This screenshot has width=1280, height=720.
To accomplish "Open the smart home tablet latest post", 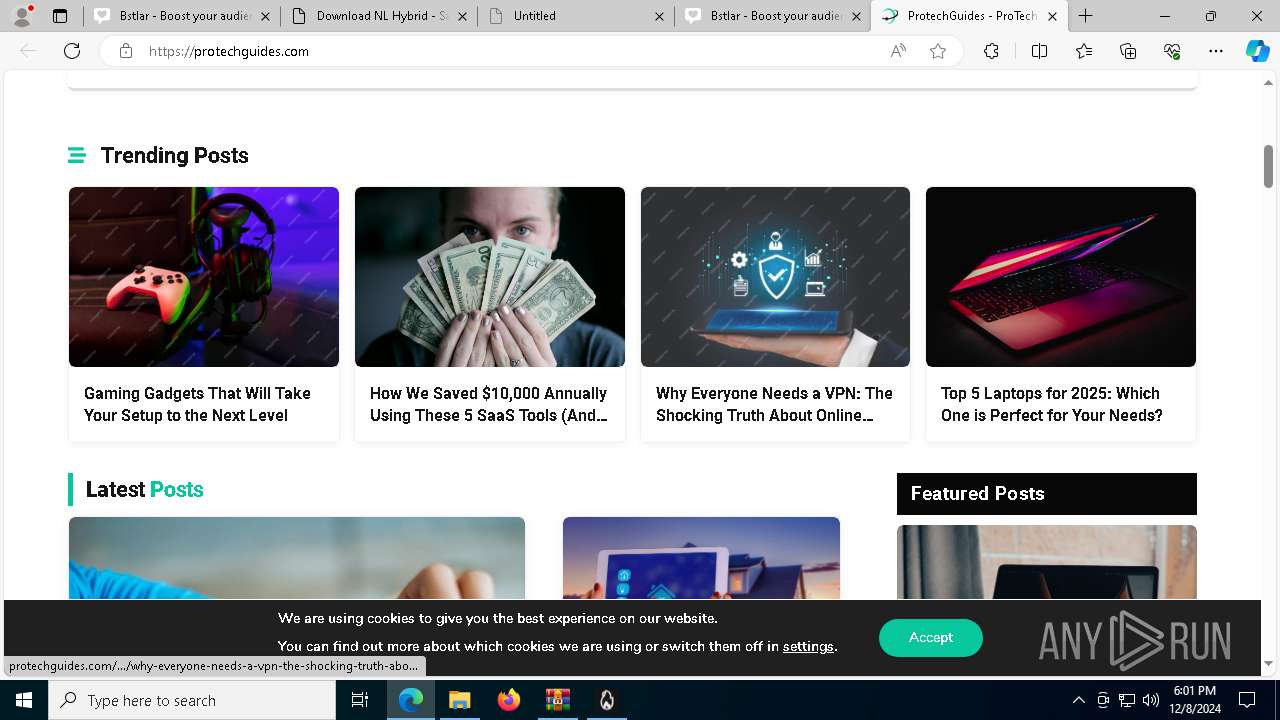I will [701, 558].
